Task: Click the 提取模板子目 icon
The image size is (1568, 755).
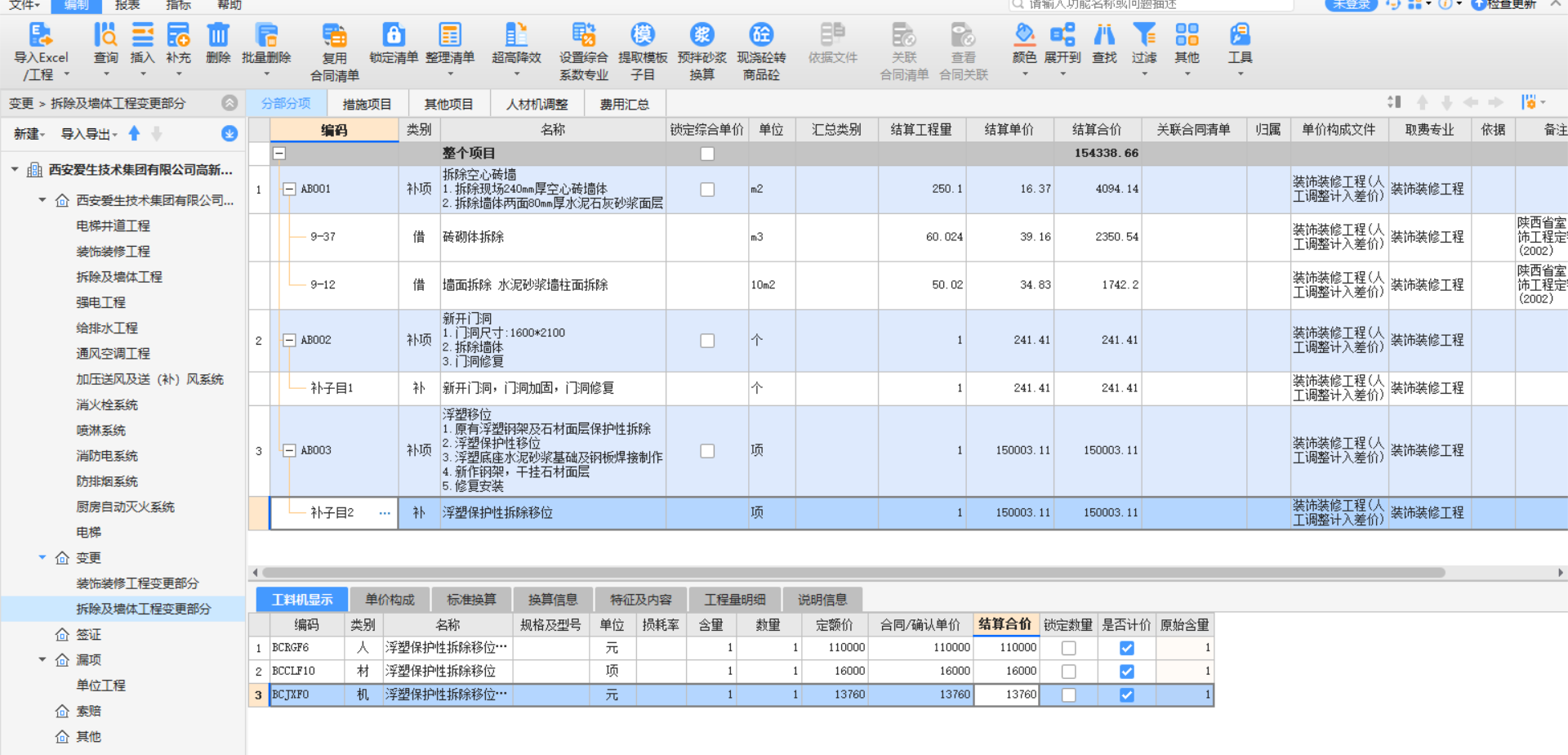Action: point(643,35)
